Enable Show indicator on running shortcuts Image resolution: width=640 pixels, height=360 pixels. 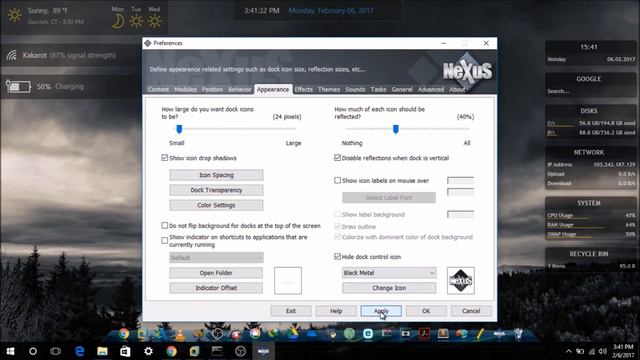tap(164, 240)
